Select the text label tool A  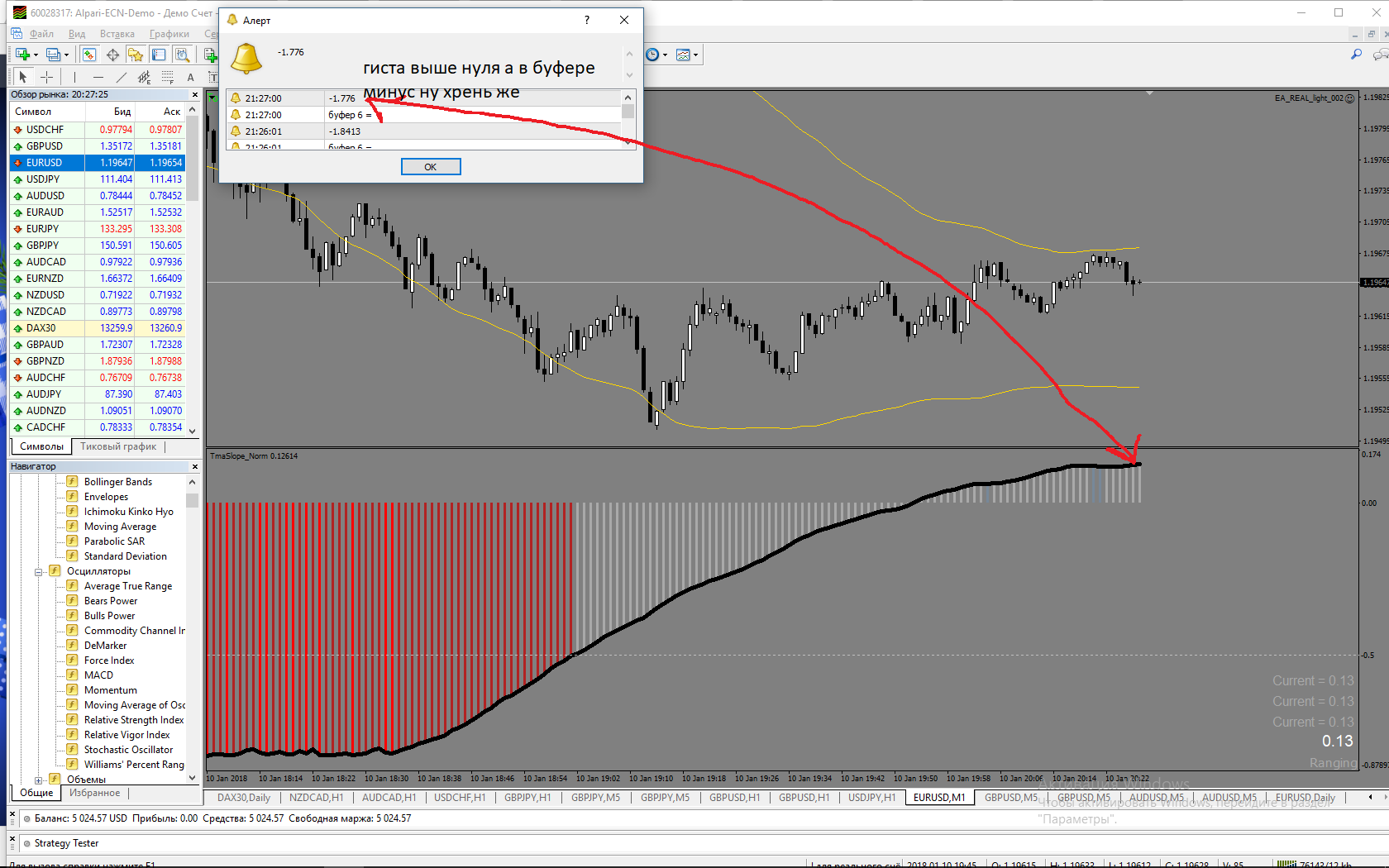click(190, 77)
